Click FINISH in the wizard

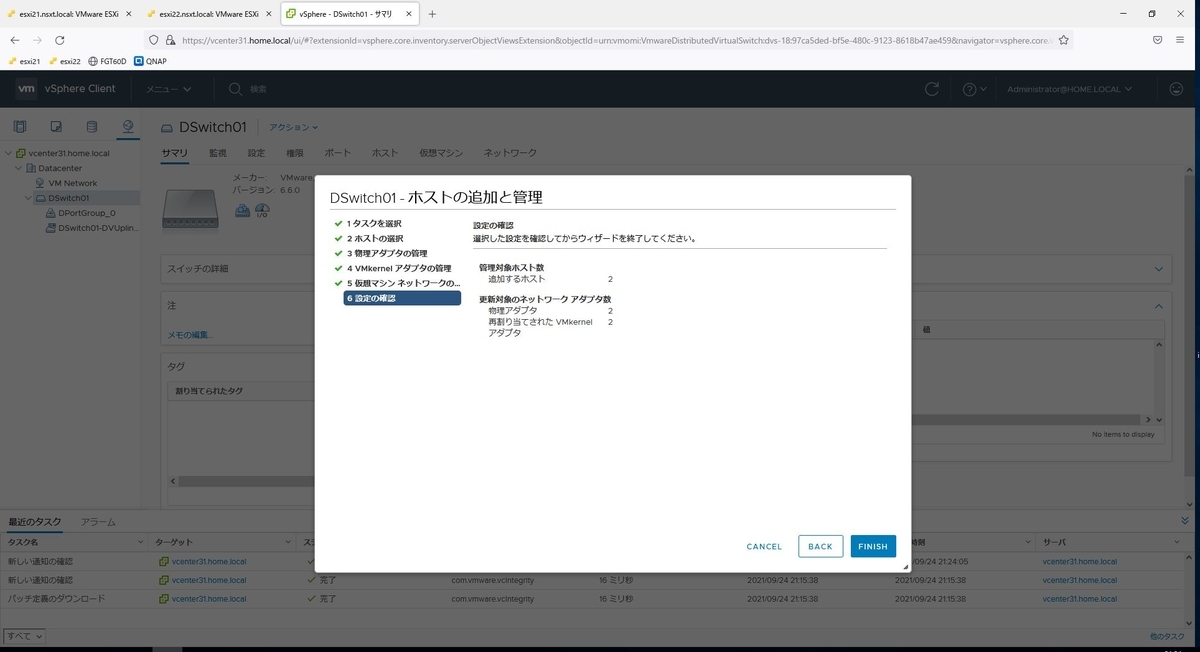click(x=873, y=546)
